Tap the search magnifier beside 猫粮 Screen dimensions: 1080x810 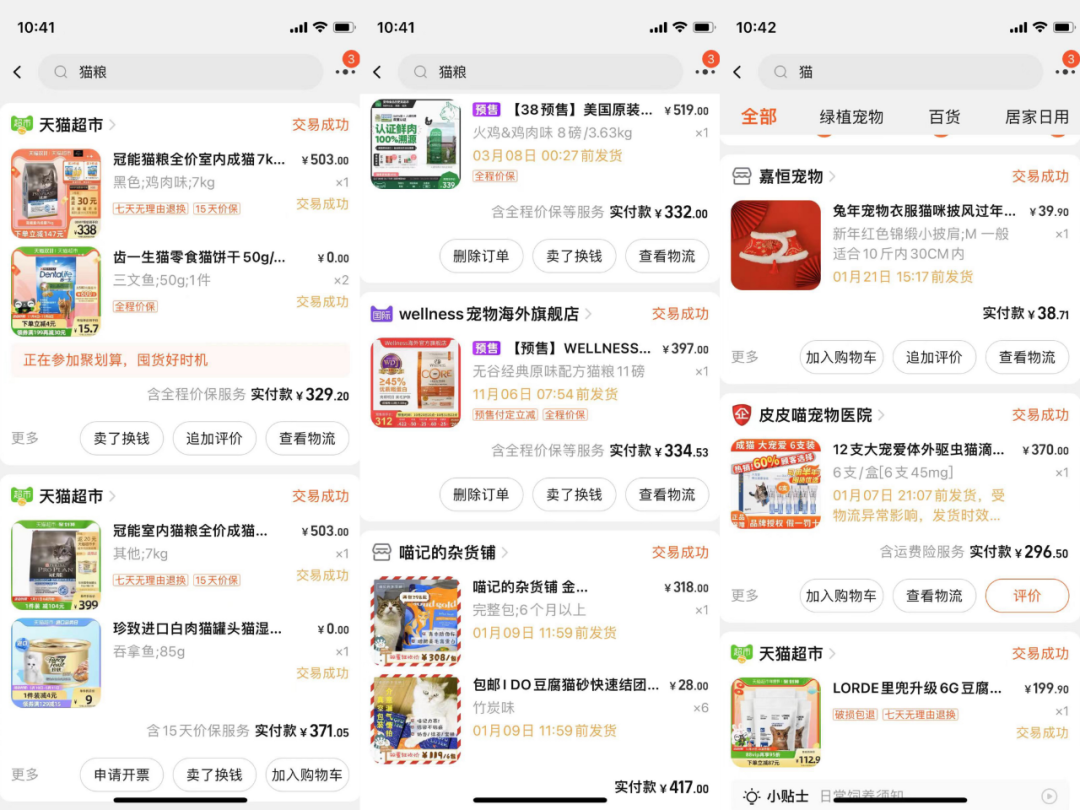tap(63, 72)
